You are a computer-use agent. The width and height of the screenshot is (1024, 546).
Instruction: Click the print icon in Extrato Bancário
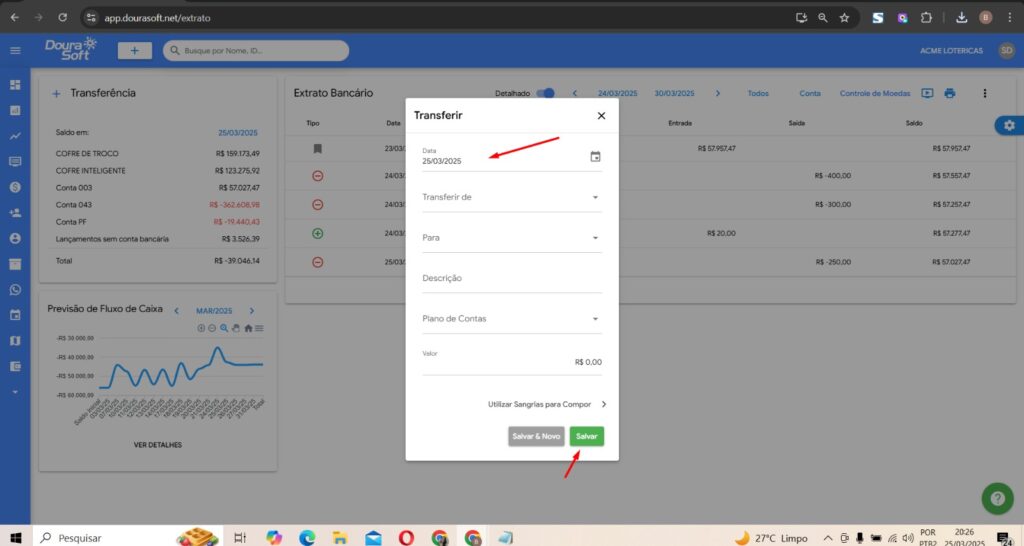pos(949,93)
